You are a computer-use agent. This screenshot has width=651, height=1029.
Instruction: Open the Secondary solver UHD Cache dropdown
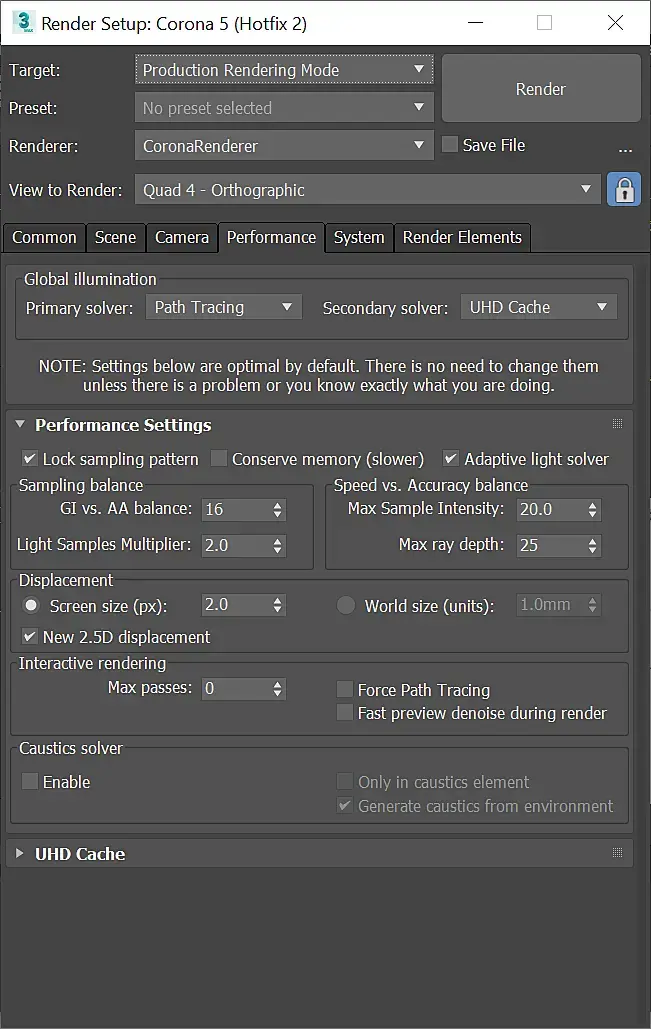(538, 307)
